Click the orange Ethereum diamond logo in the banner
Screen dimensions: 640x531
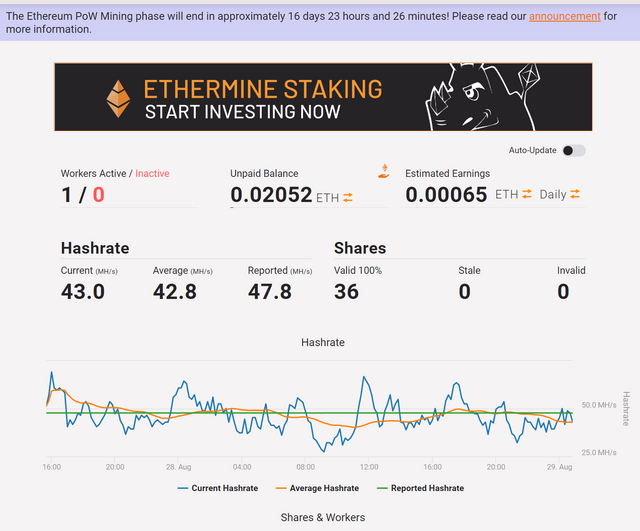click(x=118, y=99)
